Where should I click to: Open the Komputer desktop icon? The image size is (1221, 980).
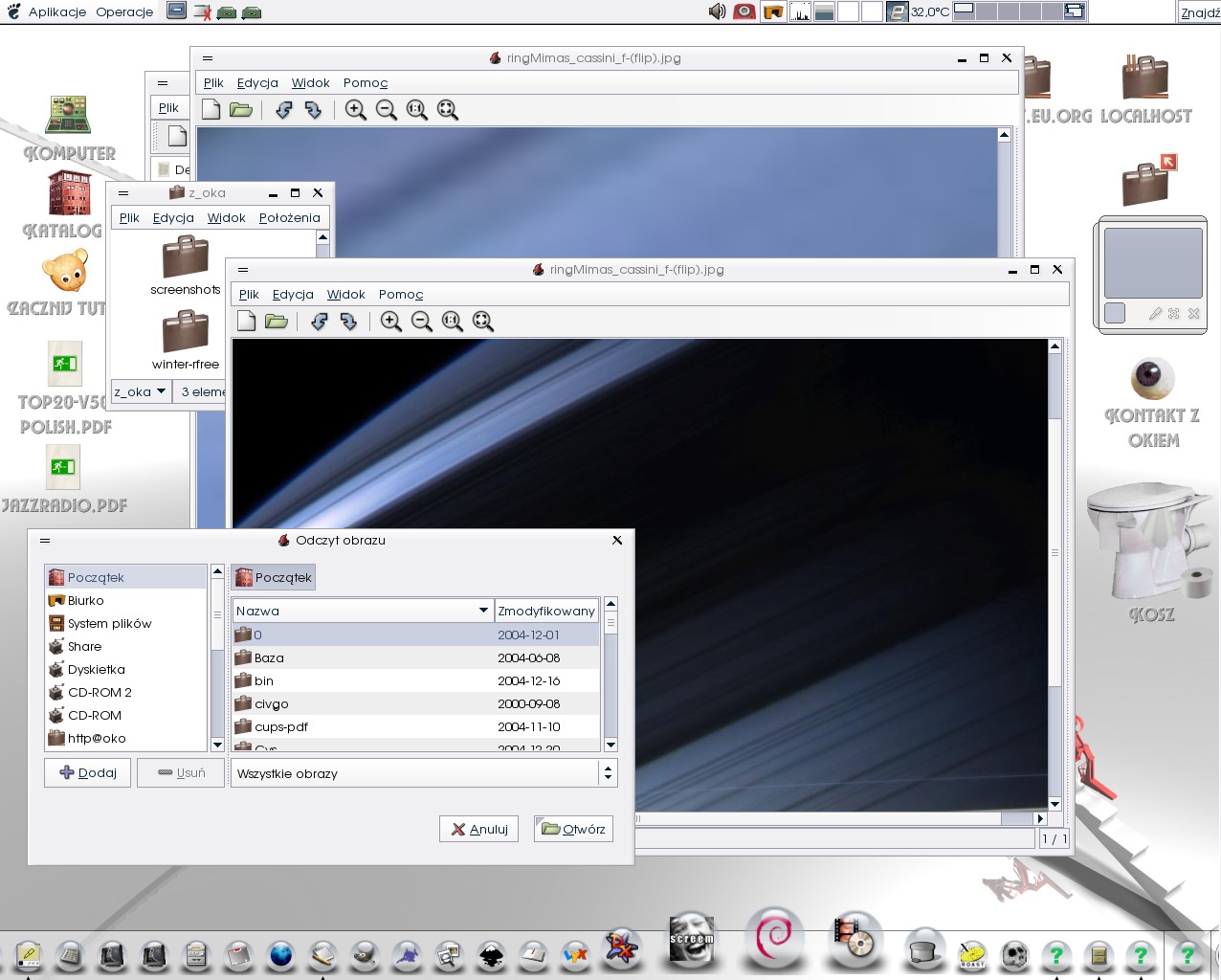69,128
